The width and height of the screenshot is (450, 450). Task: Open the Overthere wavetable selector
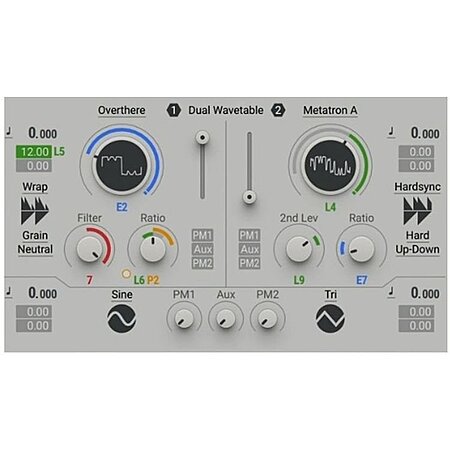point(122,110)
